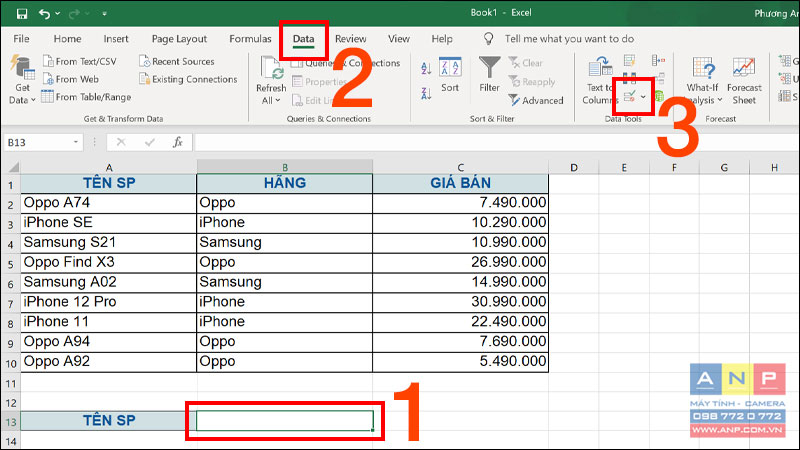The width and height of the screenshot is (800, 450).
Task: Open the Sort dialog
Action: (450, 75)
